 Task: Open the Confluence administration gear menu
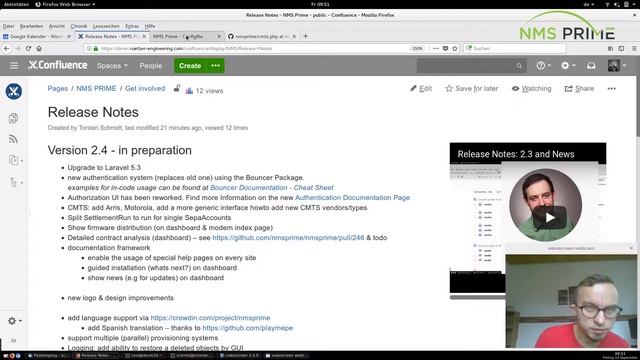567,66
